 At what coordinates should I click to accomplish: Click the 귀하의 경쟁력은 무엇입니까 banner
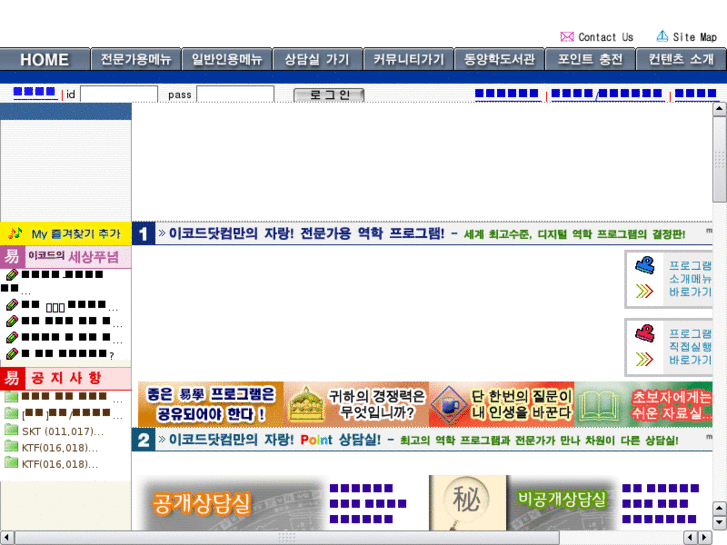(356, 404)
